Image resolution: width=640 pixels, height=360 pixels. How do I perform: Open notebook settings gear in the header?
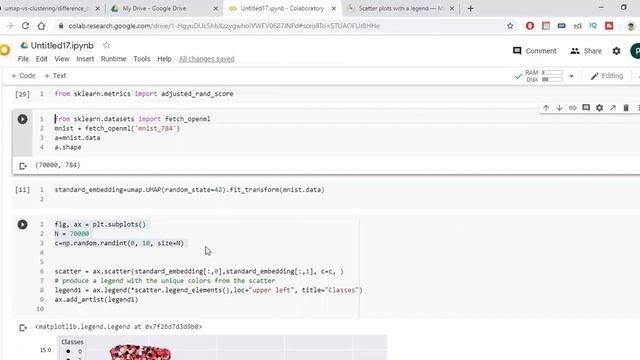click(616, 51)
